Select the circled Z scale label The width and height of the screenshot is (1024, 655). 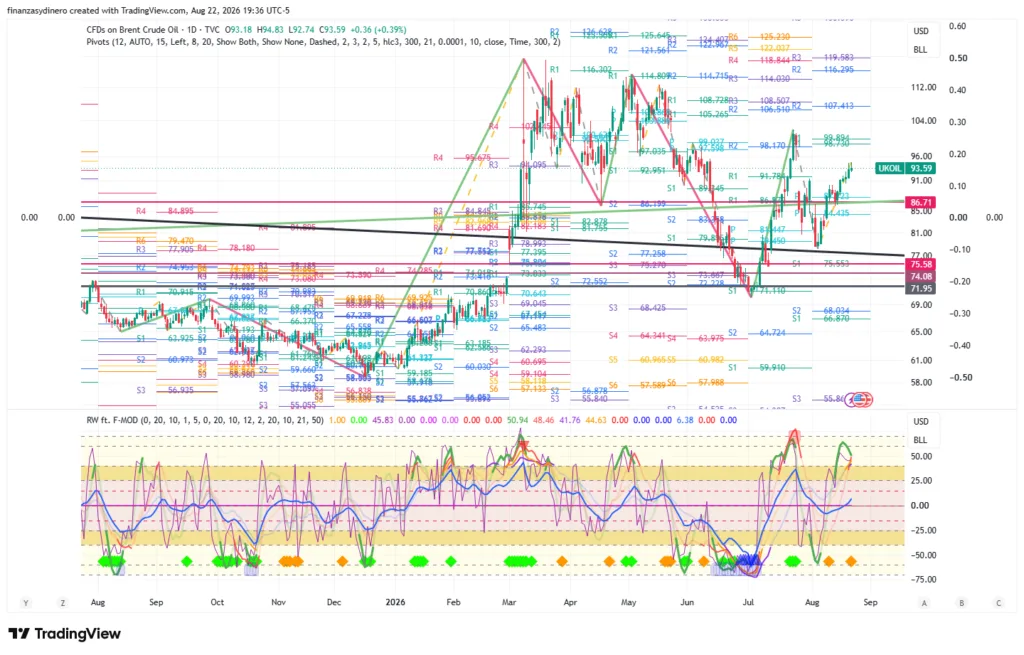tap(63, 603)
